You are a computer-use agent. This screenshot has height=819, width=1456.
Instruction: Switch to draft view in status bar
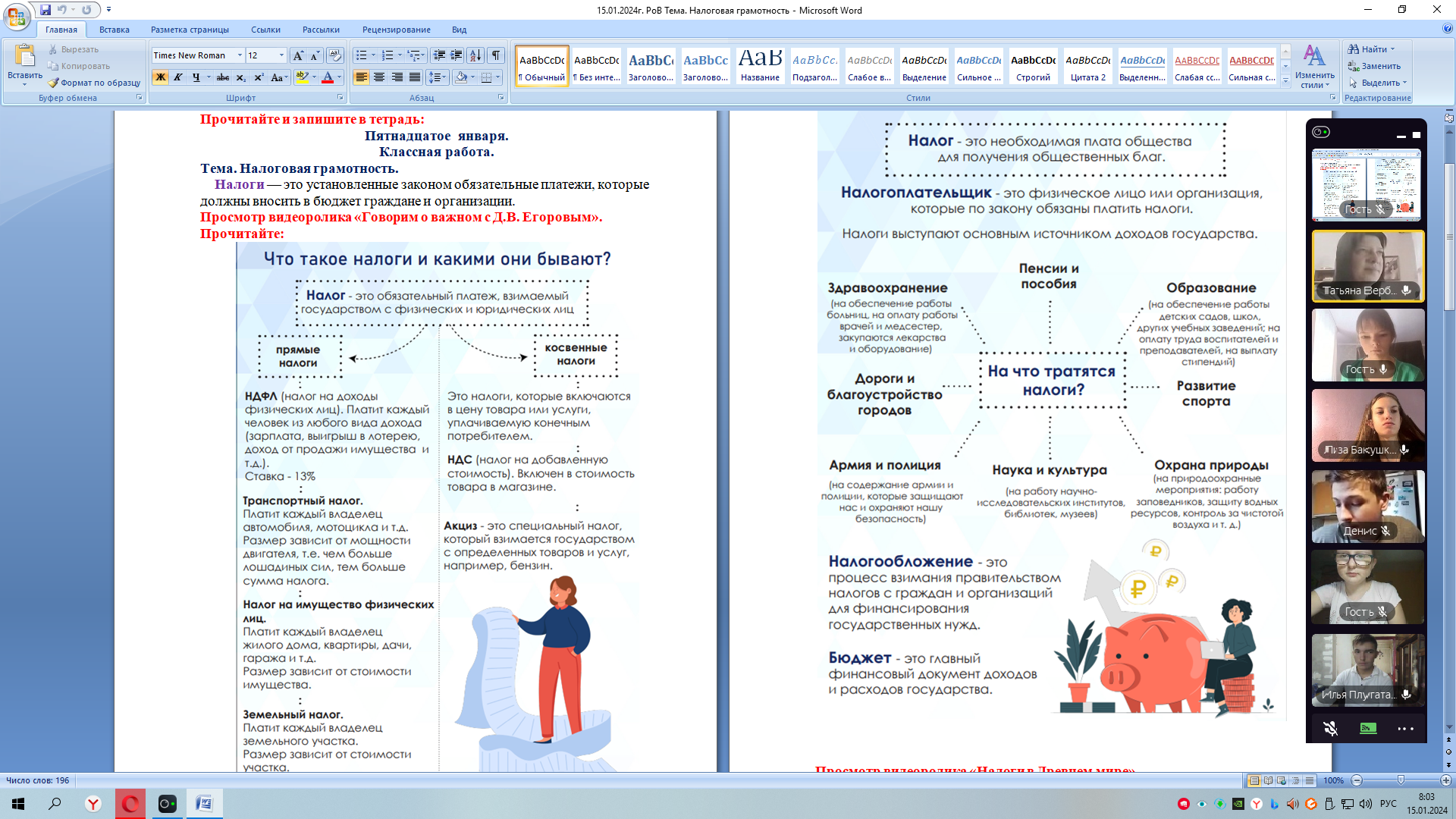click(1309, 780)
